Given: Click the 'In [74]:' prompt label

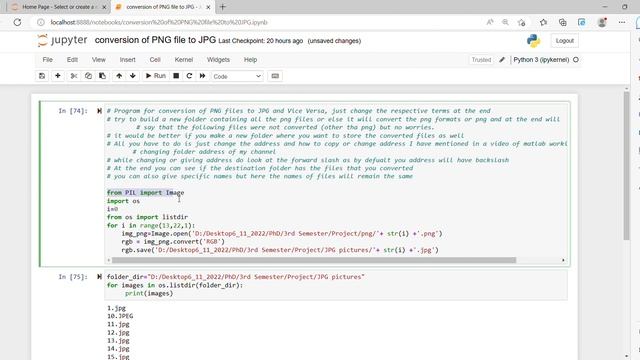Looking at the screenshot, I should click(x=73, y=111).
